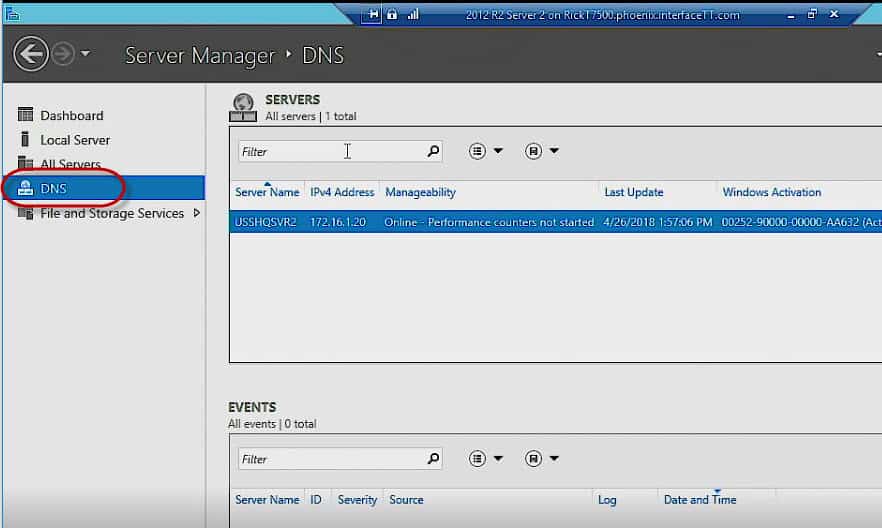Open dropdown arrow beside Servers list options
The image size is (882, 528).
[498, 151]
